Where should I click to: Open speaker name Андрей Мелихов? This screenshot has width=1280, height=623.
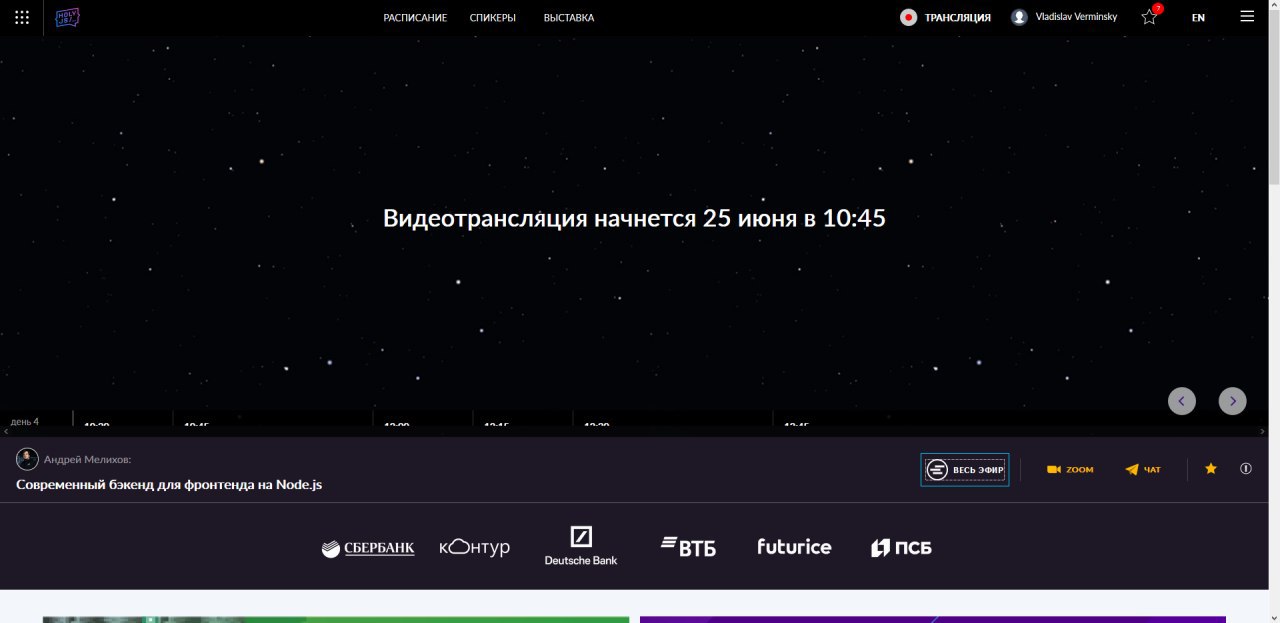[x=88, y=460]
